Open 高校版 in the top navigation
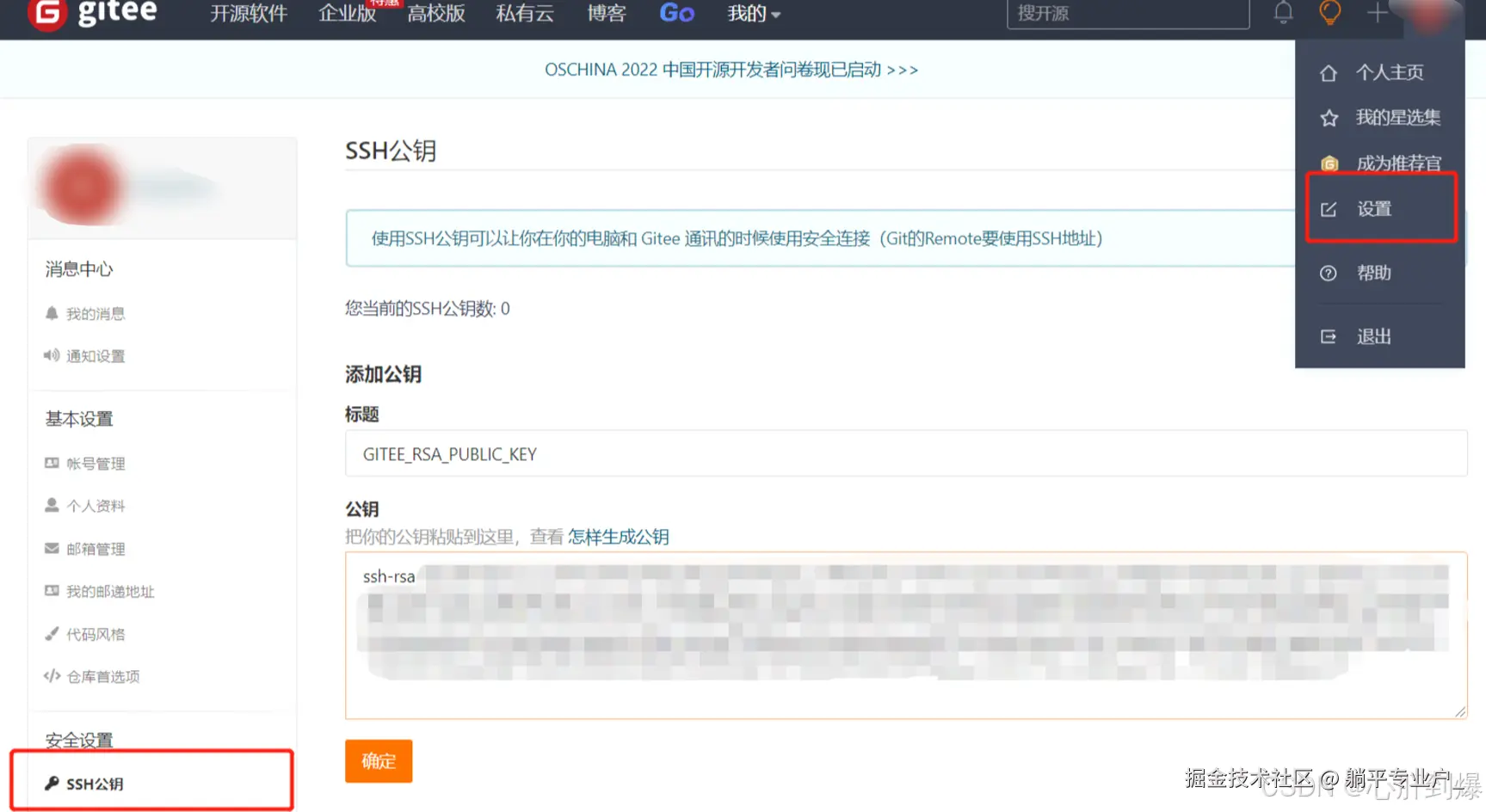The width and height of the screenshot is (1486, 812). (x=436, y=14)
